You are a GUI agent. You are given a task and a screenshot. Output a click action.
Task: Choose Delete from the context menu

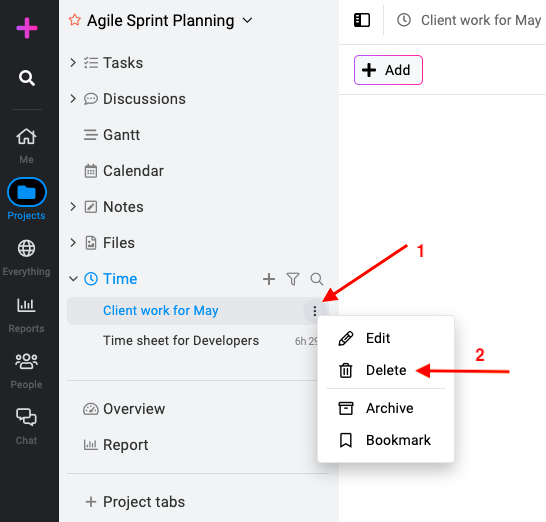tap(386, 370)
